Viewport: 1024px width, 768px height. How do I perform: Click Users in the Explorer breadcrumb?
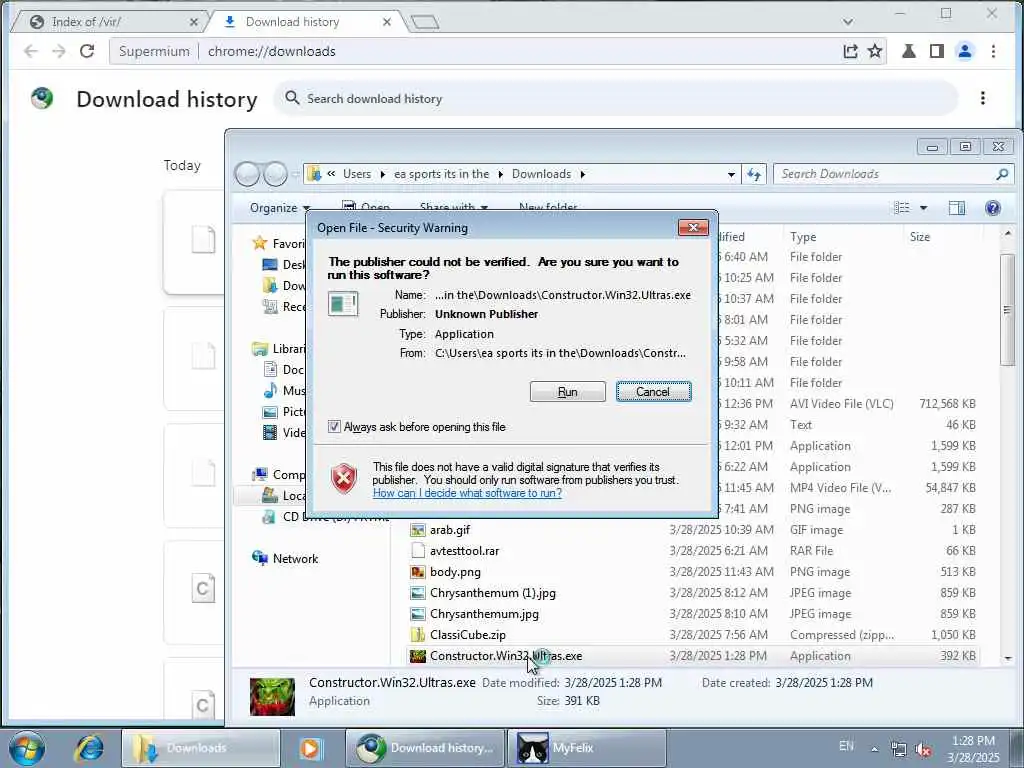pos(357,174)
